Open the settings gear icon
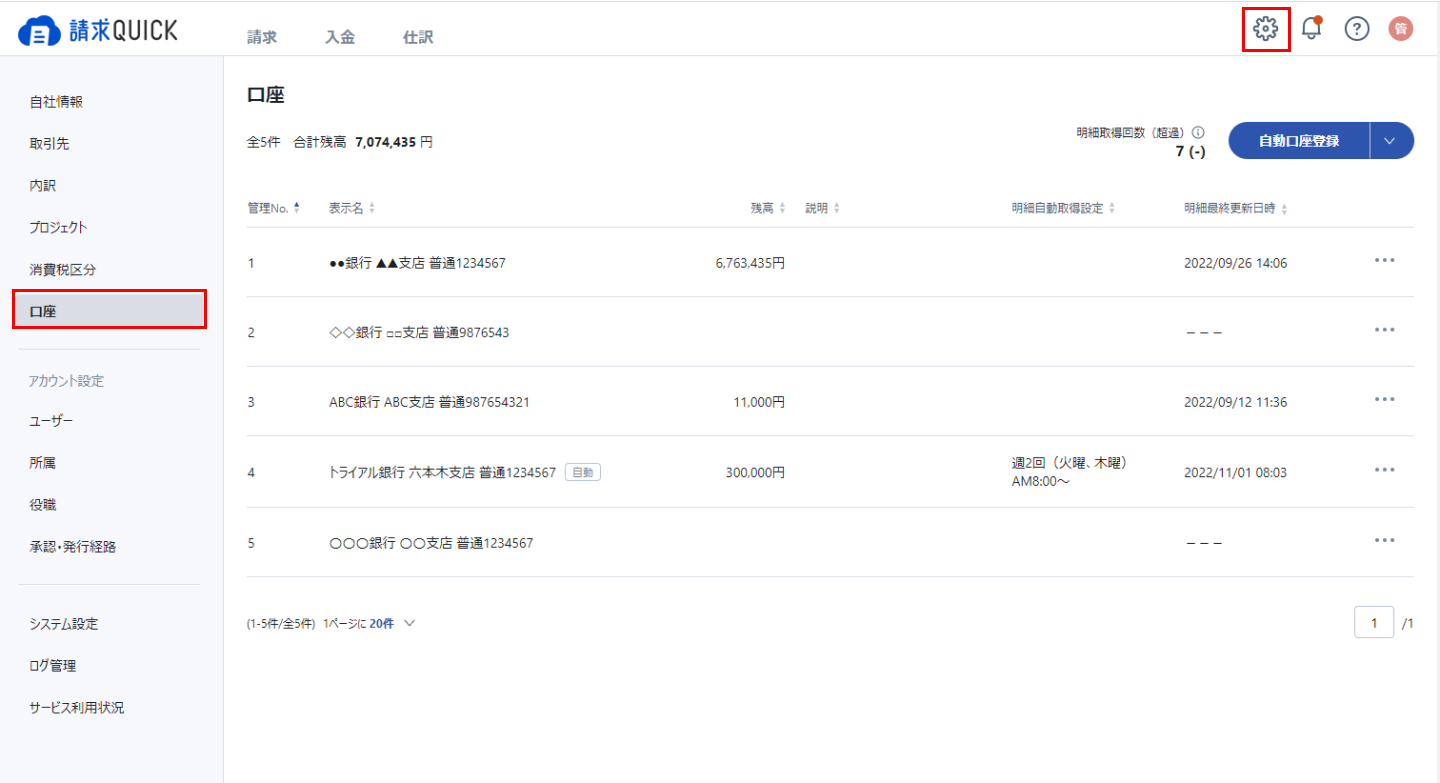Screen dimensions: 1440x783 tap(1265, 29)
